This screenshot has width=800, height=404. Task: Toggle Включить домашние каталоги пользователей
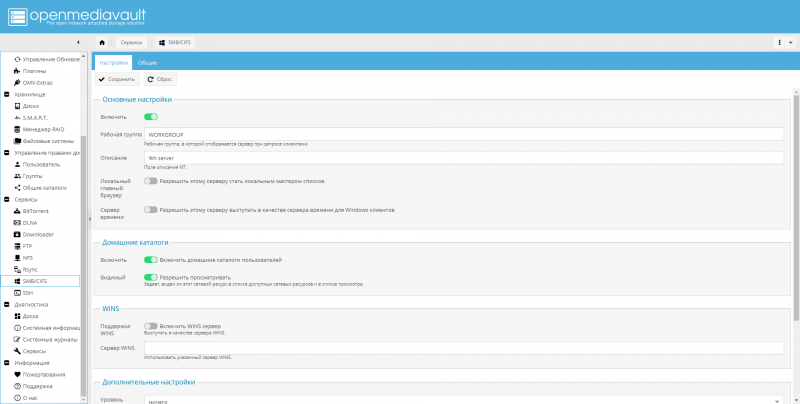coord(151,260)
